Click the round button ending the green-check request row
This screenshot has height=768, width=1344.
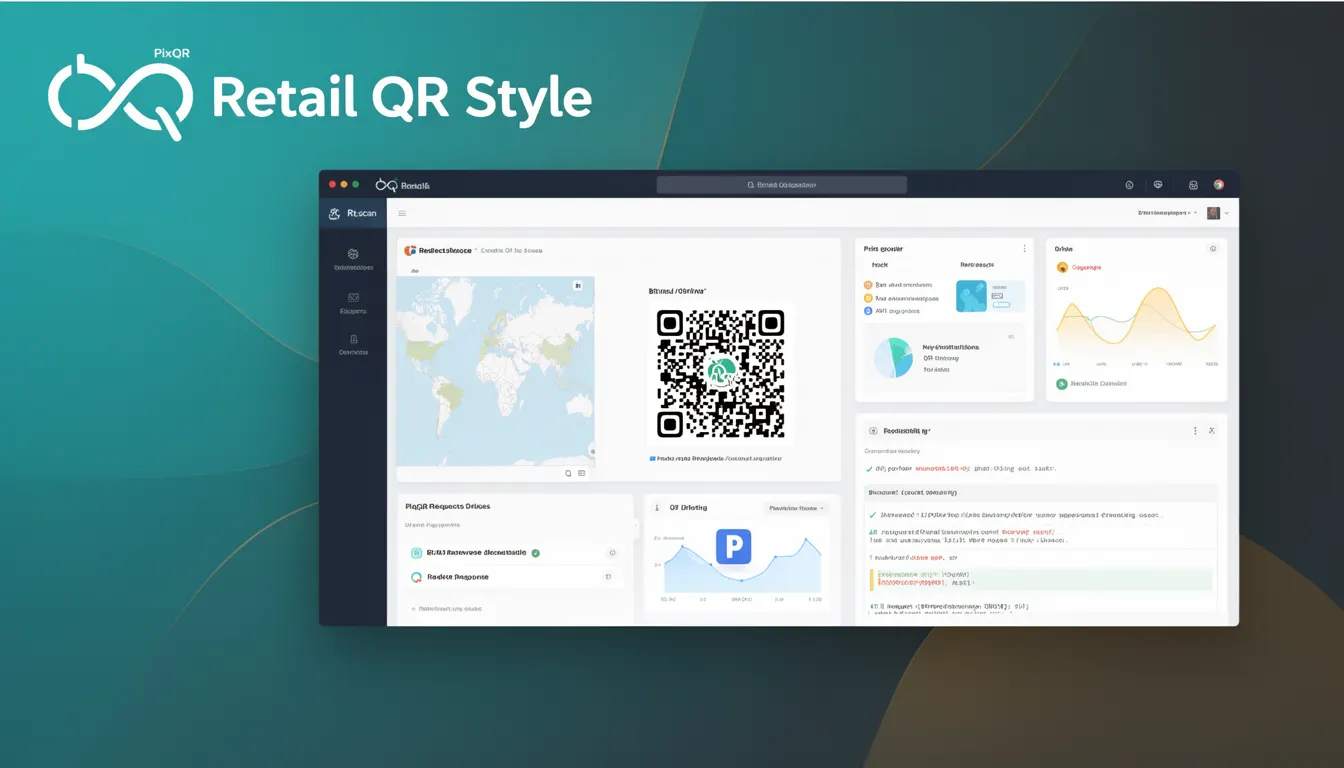tap(612, 552)
